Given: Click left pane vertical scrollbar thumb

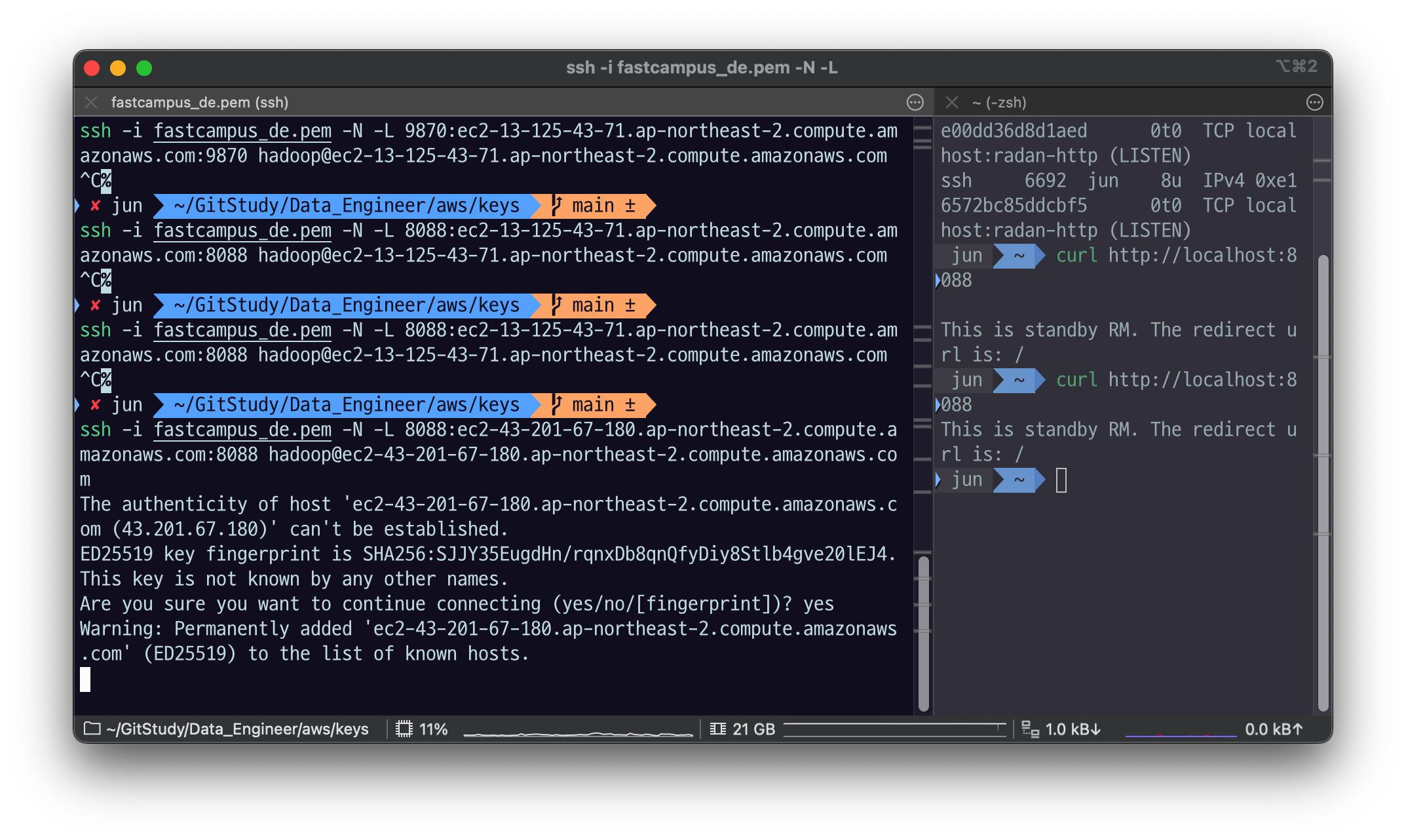Looking at the screenshot, I should 924,632.
